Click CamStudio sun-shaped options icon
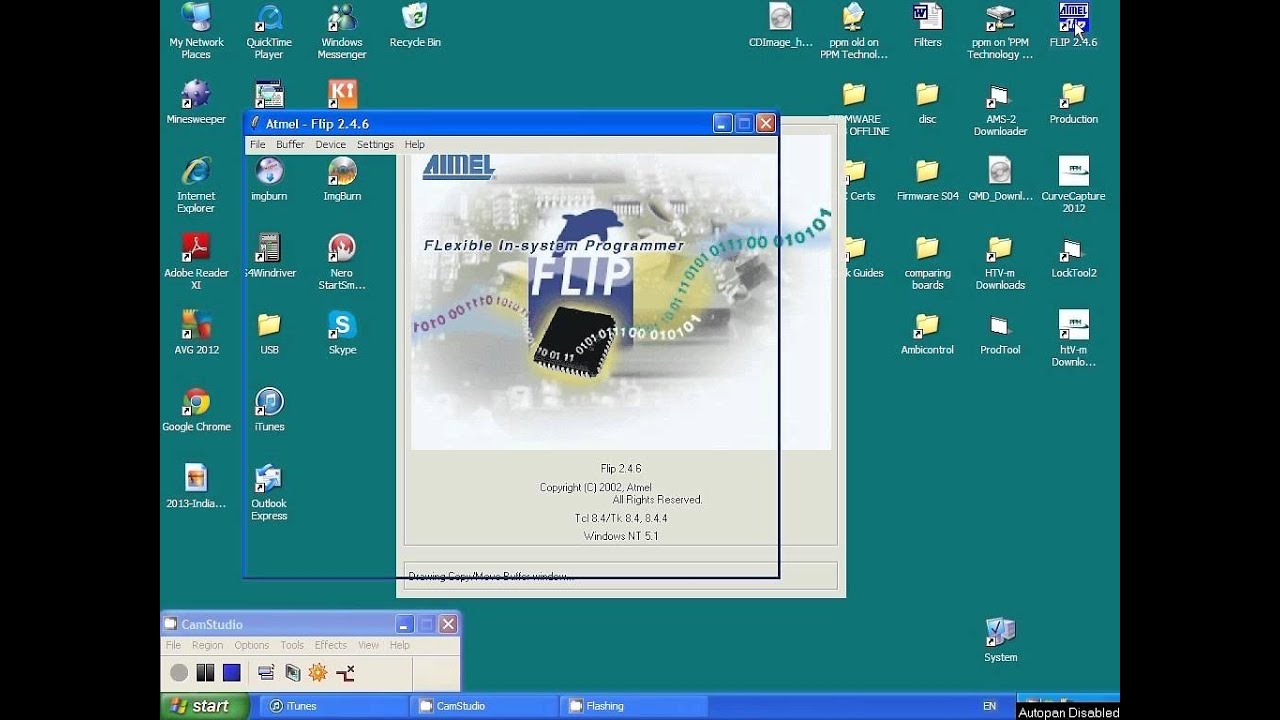 318,673
